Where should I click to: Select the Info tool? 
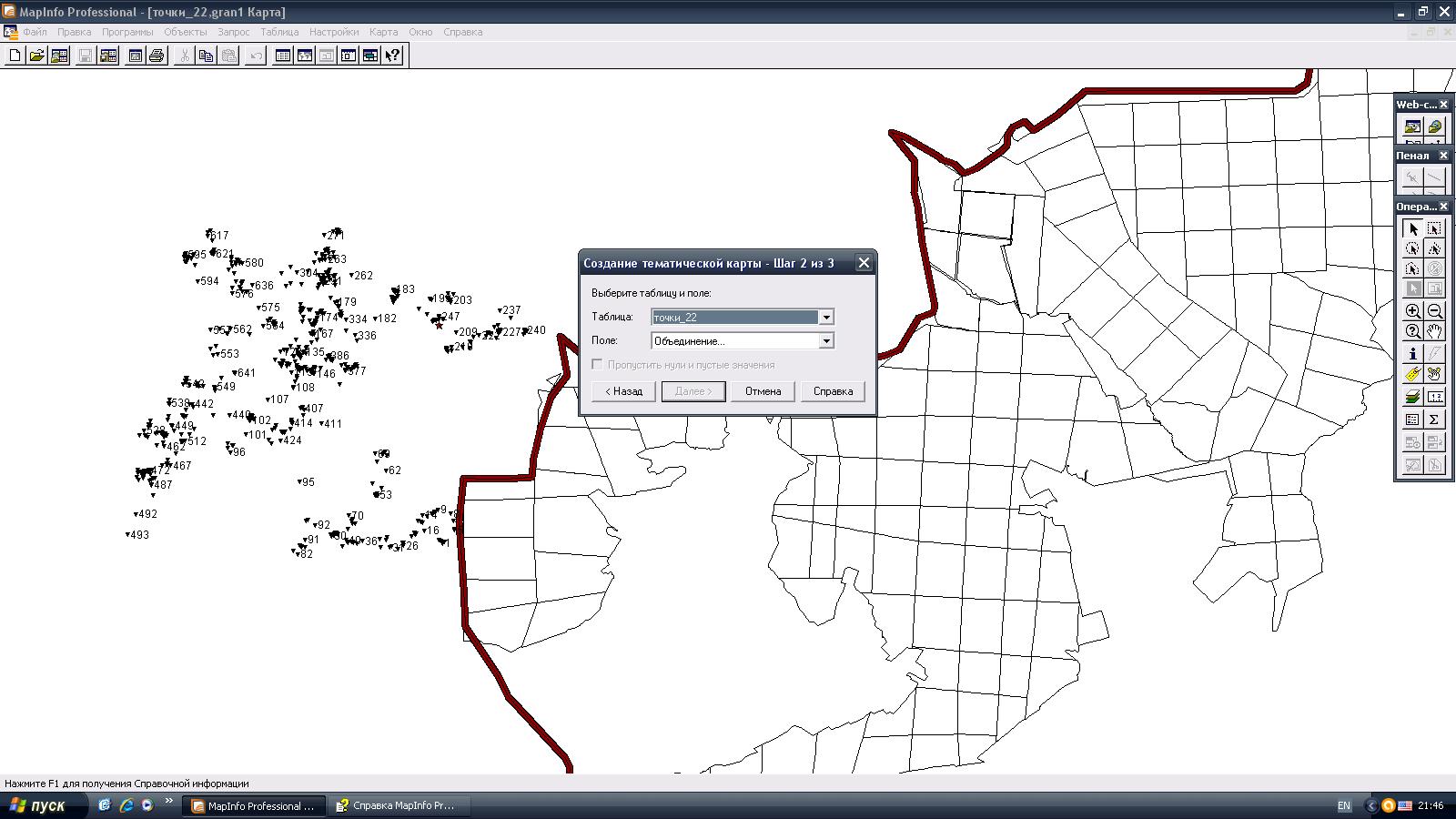[x=1412, y=353]
